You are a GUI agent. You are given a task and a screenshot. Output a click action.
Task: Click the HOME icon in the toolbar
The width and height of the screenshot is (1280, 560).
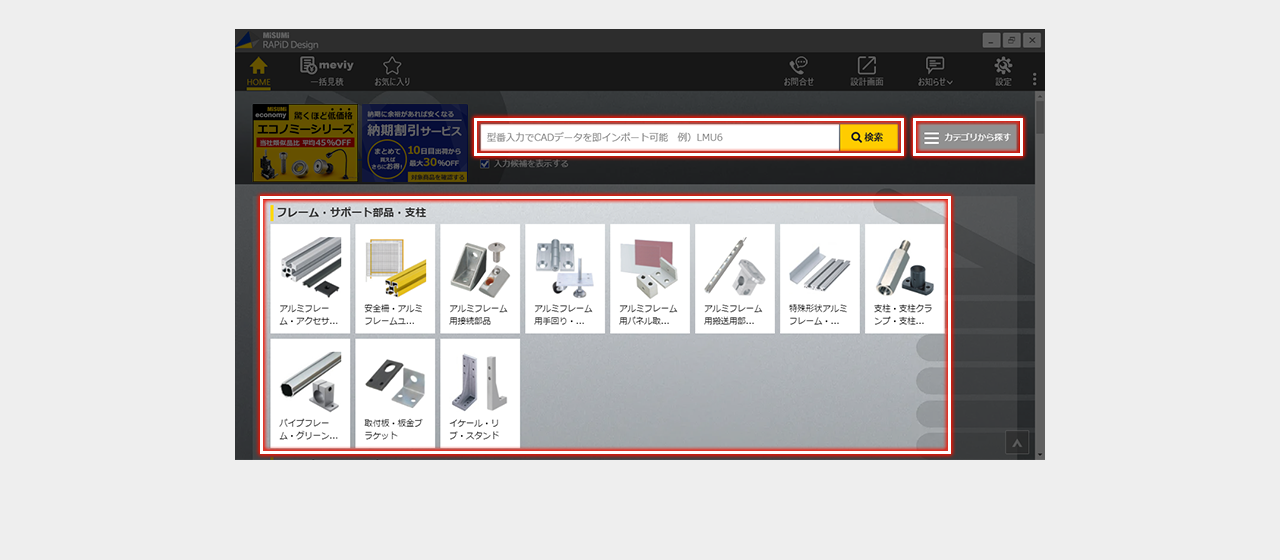[258, 71]
